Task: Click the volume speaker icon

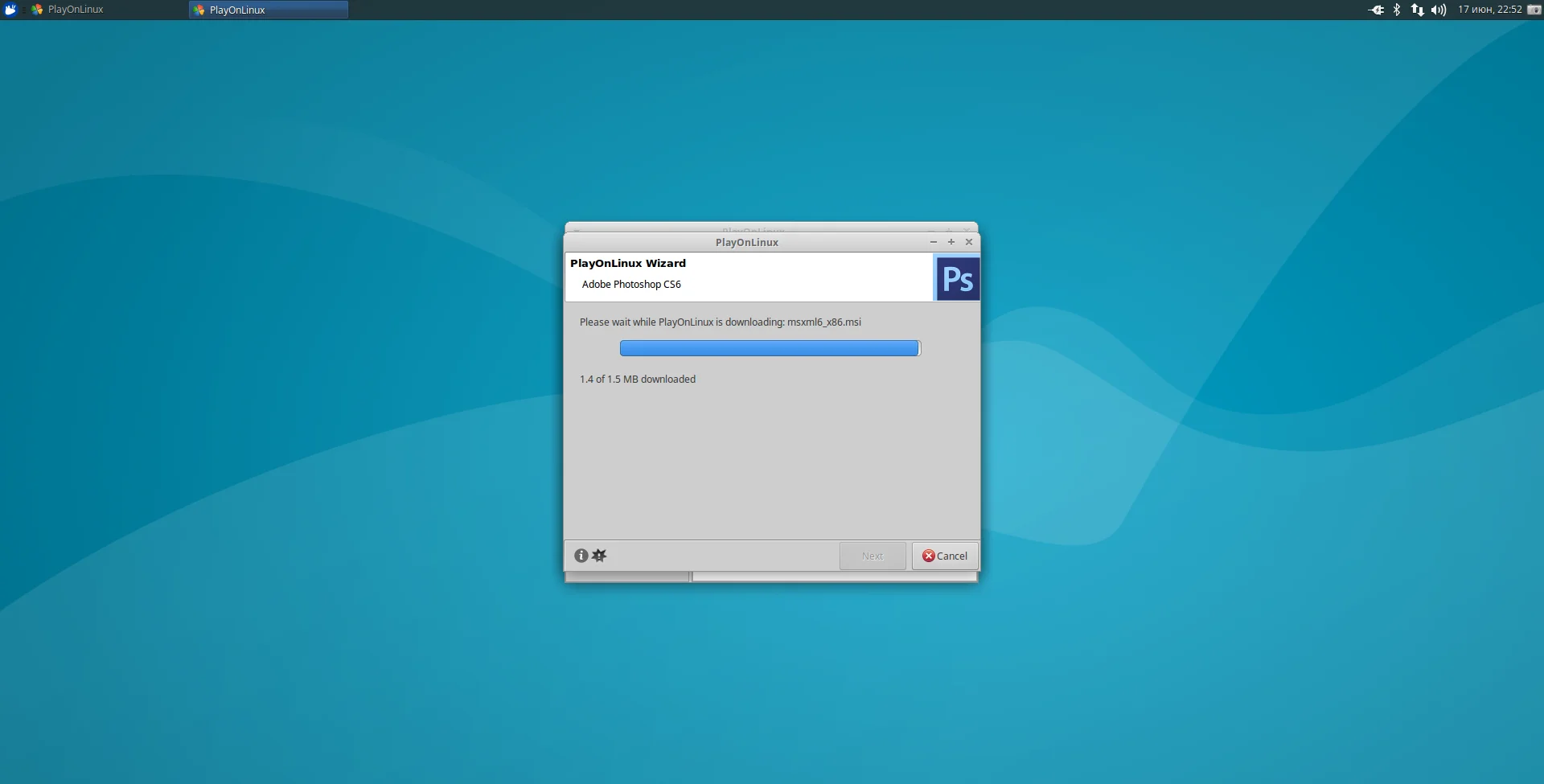Action: tap(1439, 10)
